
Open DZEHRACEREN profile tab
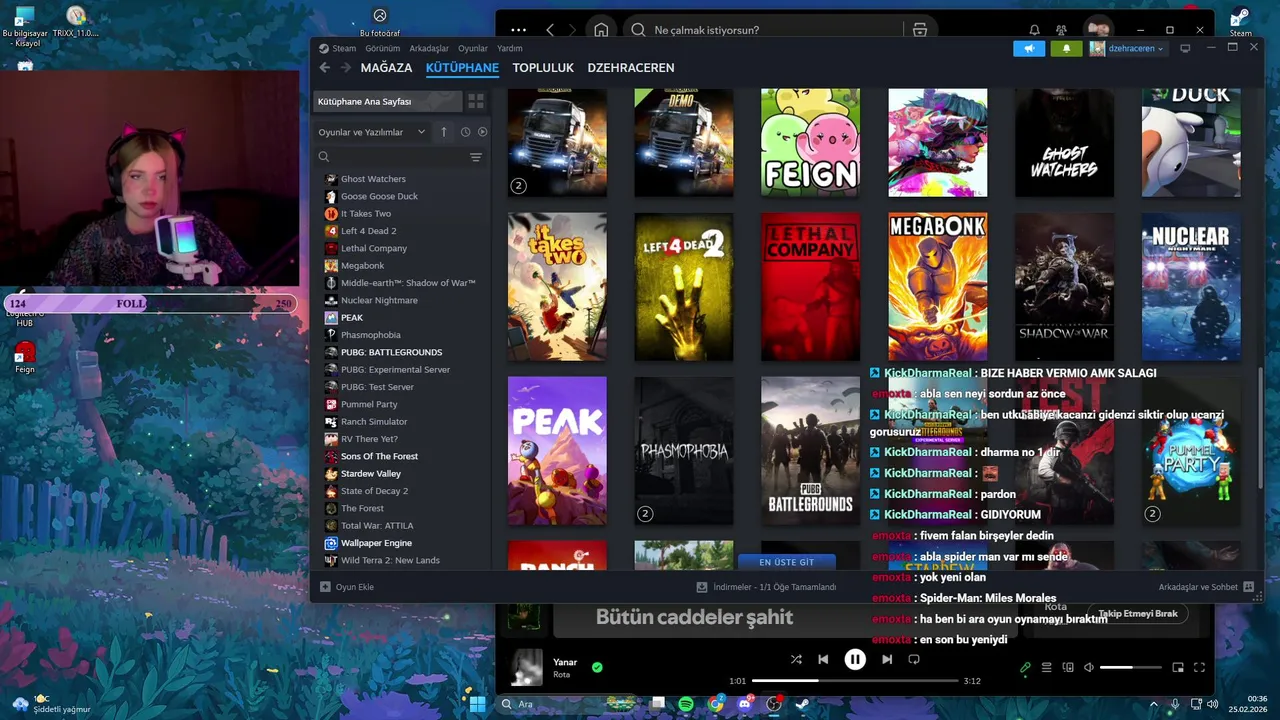point(631,68)
